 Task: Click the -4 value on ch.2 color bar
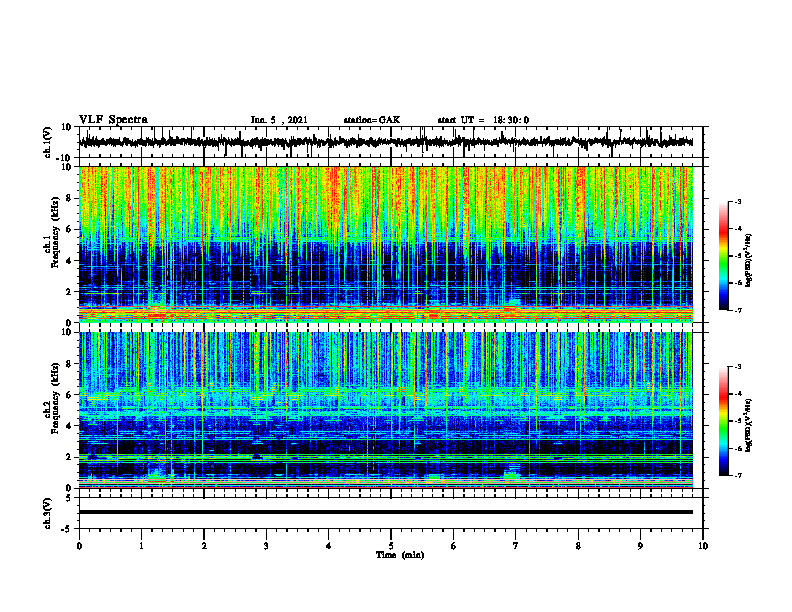[x=737, y=394]
